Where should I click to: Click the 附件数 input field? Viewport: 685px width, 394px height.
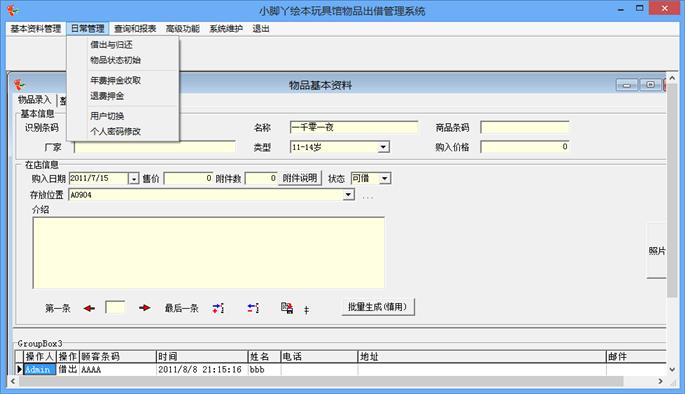261,178
